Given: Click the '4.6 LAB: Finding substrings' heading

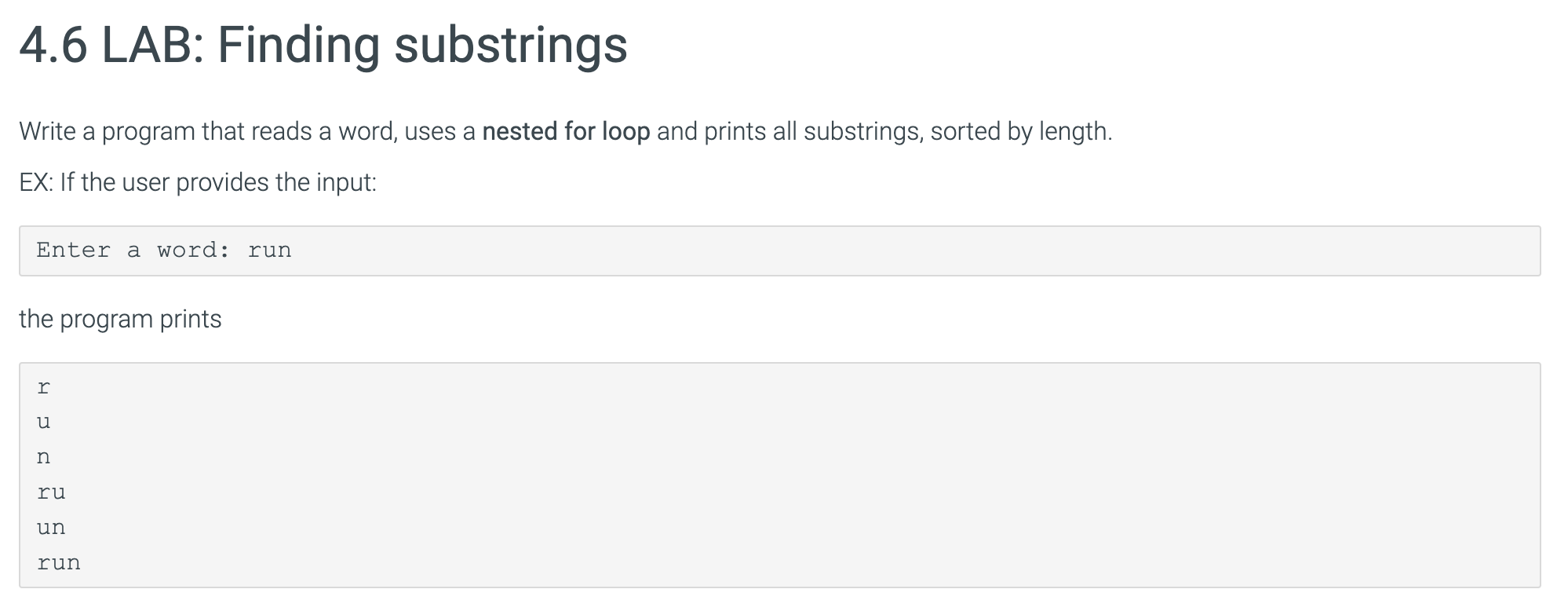Looking at the screenshot, I should (323, 45).
